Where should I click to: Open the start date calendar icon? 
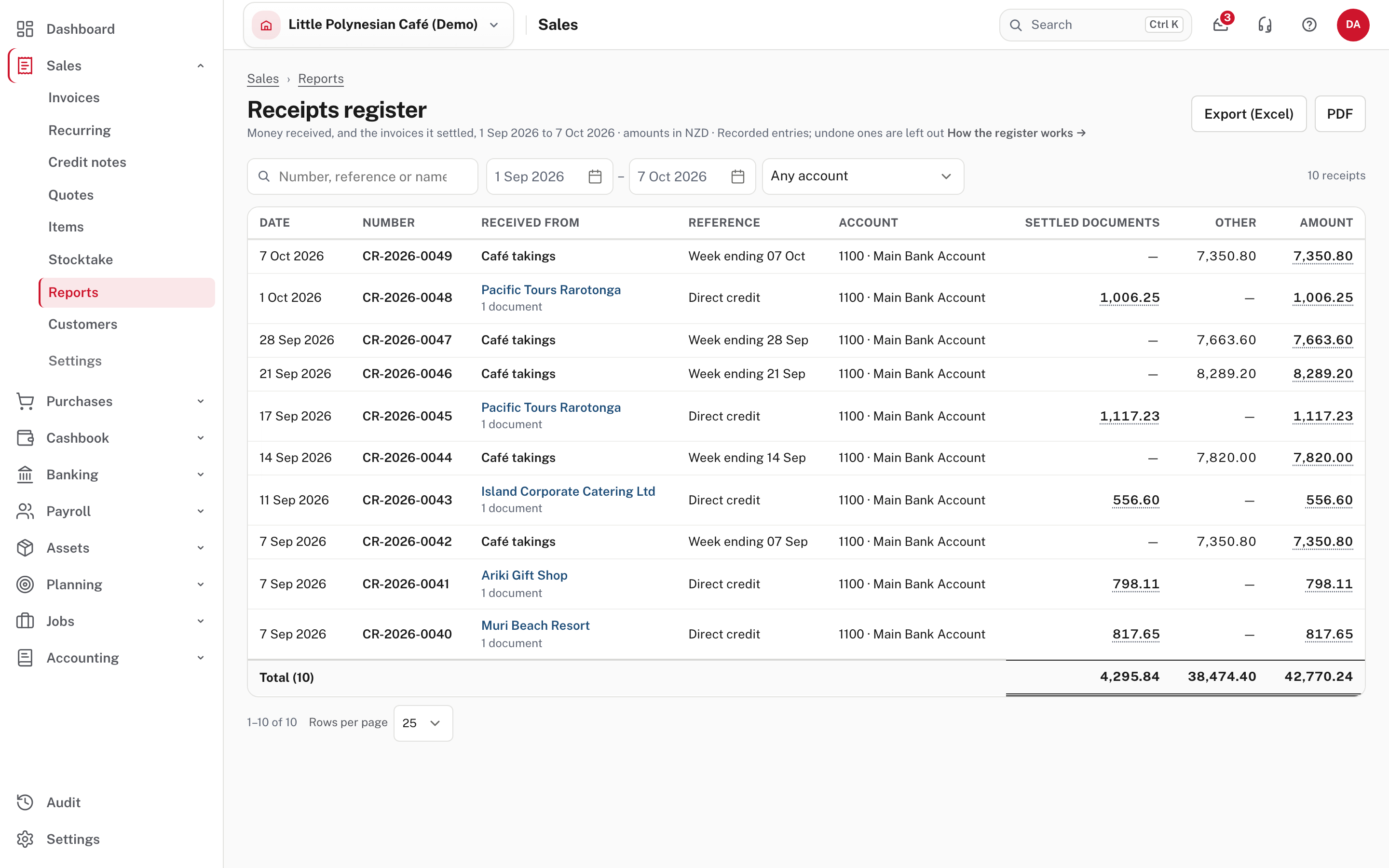(x=595, y=177)
